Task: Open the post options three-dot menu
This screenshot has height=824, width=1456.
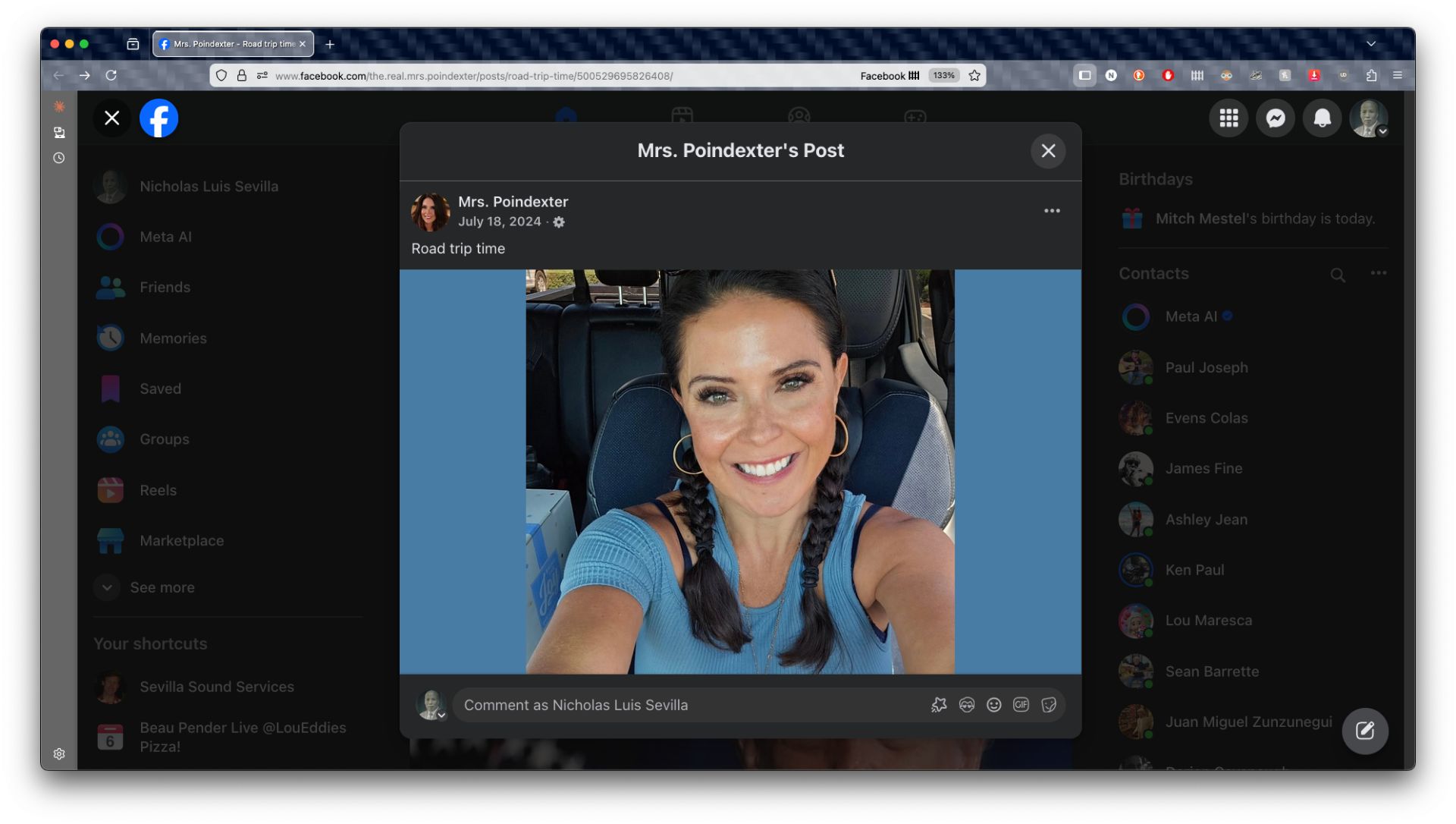Action: (1052, 211)
